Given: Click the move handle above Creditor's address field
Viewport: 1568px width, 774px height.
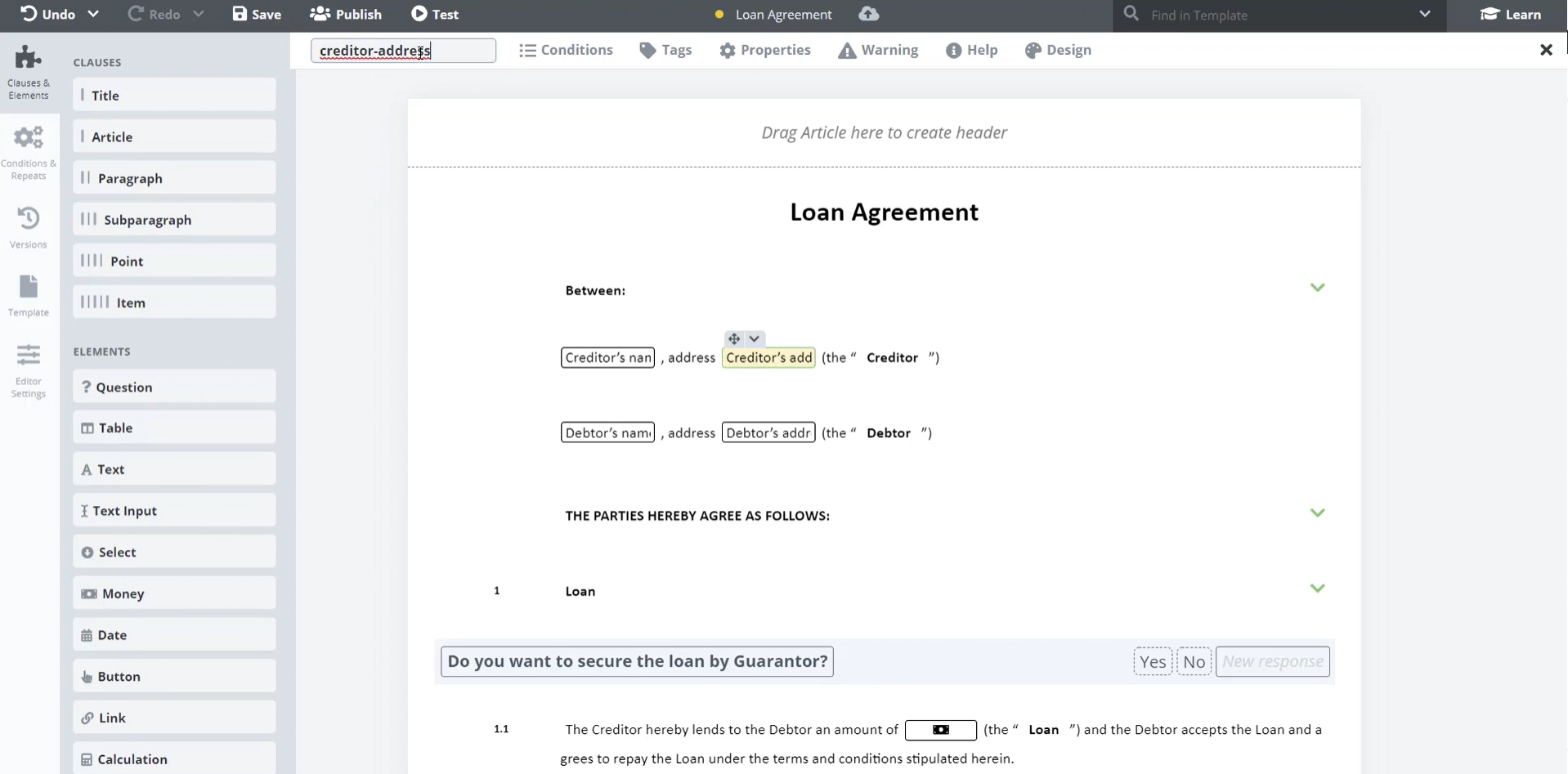Looking at the screenshot, I should point(733,338).
